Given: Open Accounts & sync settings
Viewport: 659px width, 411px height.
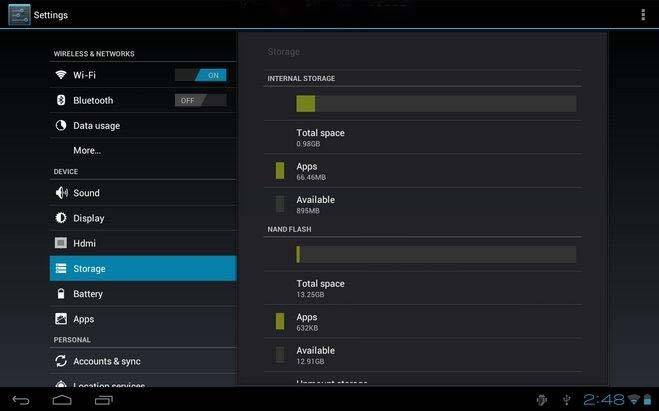Looking at the screenshot, I should tap(143, 361).
